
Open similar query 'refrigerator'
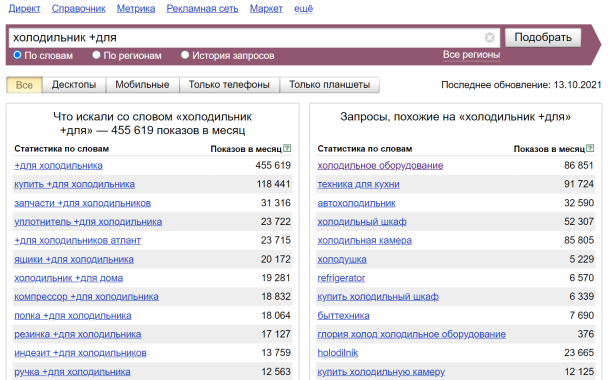(x=341, y=278)
